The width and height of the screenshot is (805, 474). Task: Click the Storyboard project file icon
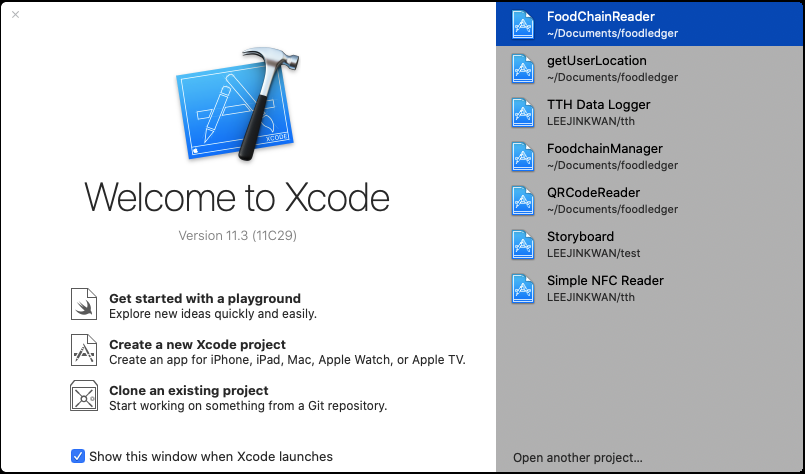(x=523, y=244)
